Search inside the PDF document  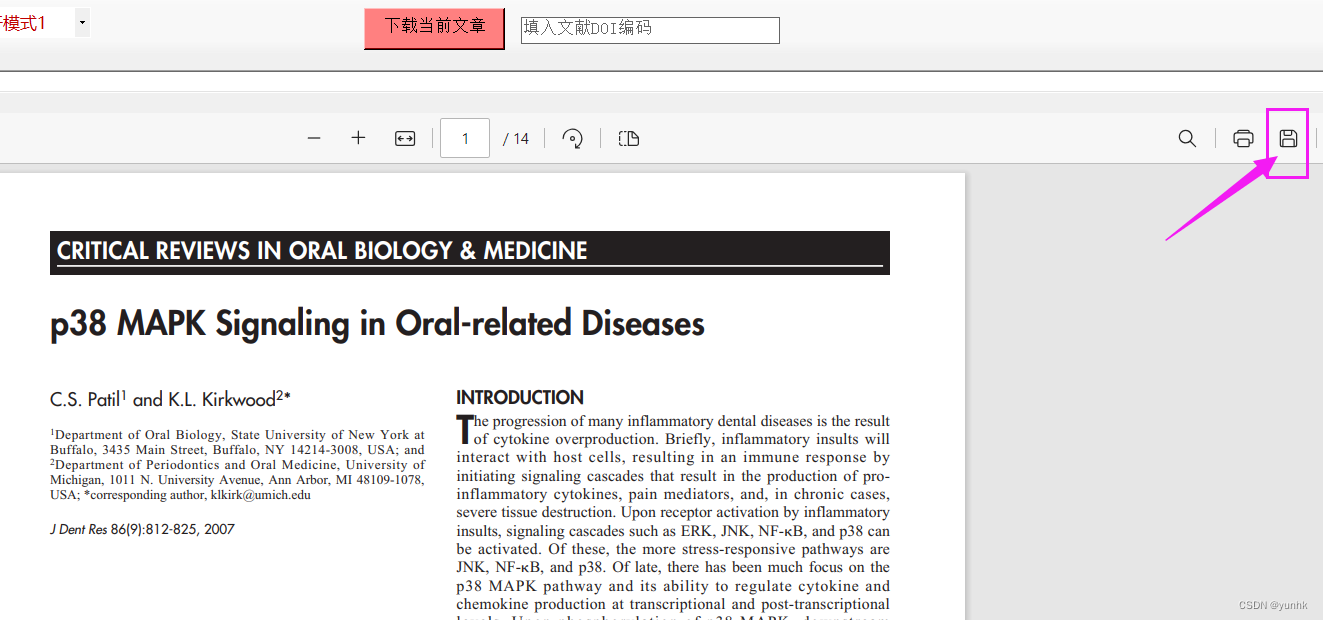coord(1187,139)
